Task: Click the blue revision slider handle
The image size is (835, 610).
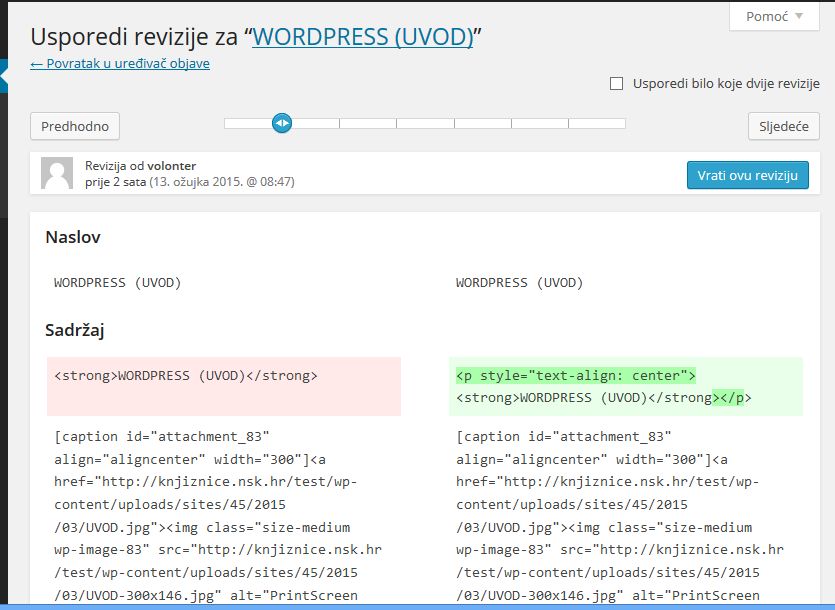Action: 282,123
